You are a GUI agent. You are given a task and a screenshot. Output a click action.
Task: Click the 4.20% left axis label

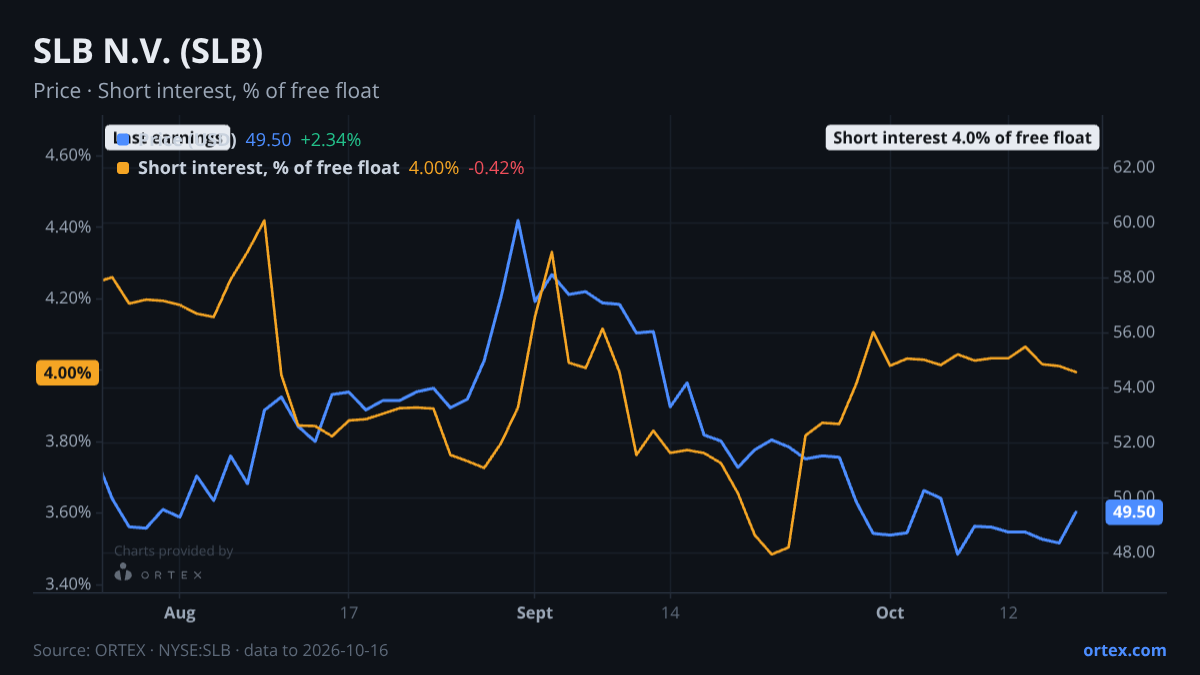click(x=69, y=298)
